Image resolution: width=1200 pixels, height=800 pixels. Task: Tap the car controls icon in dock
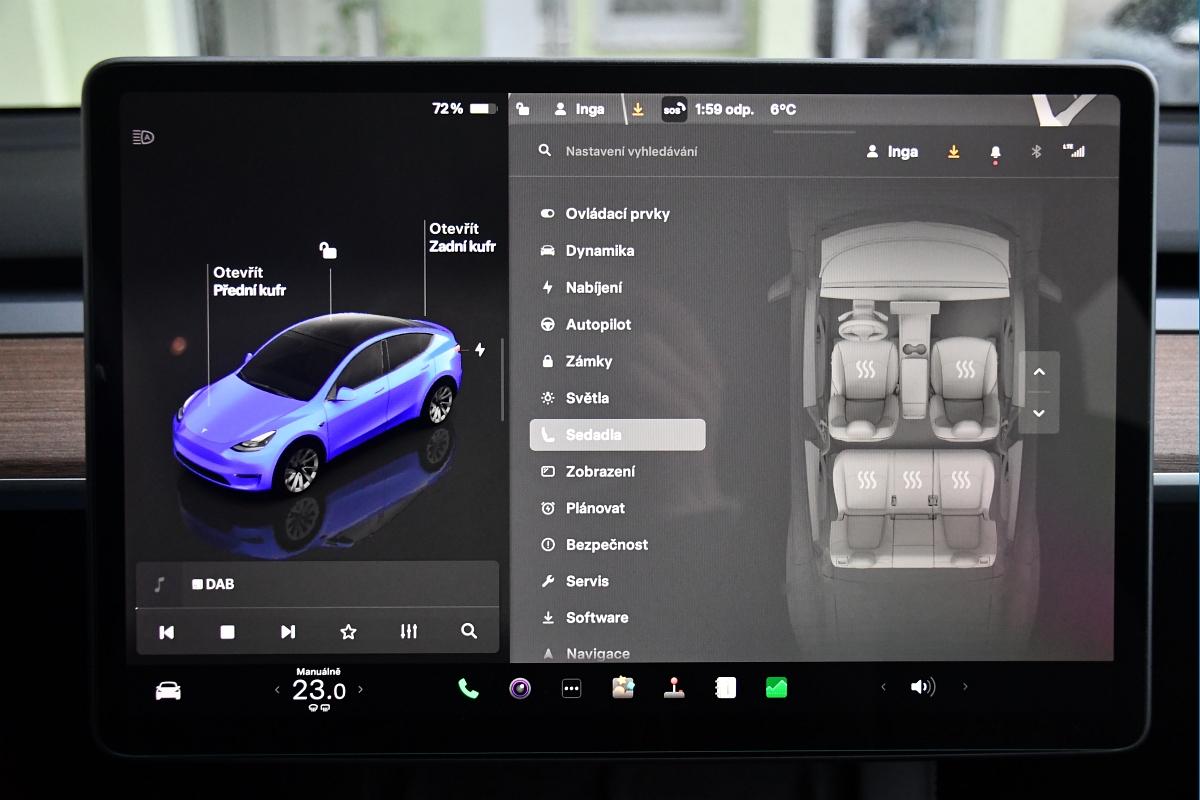[x=168, y=690]
